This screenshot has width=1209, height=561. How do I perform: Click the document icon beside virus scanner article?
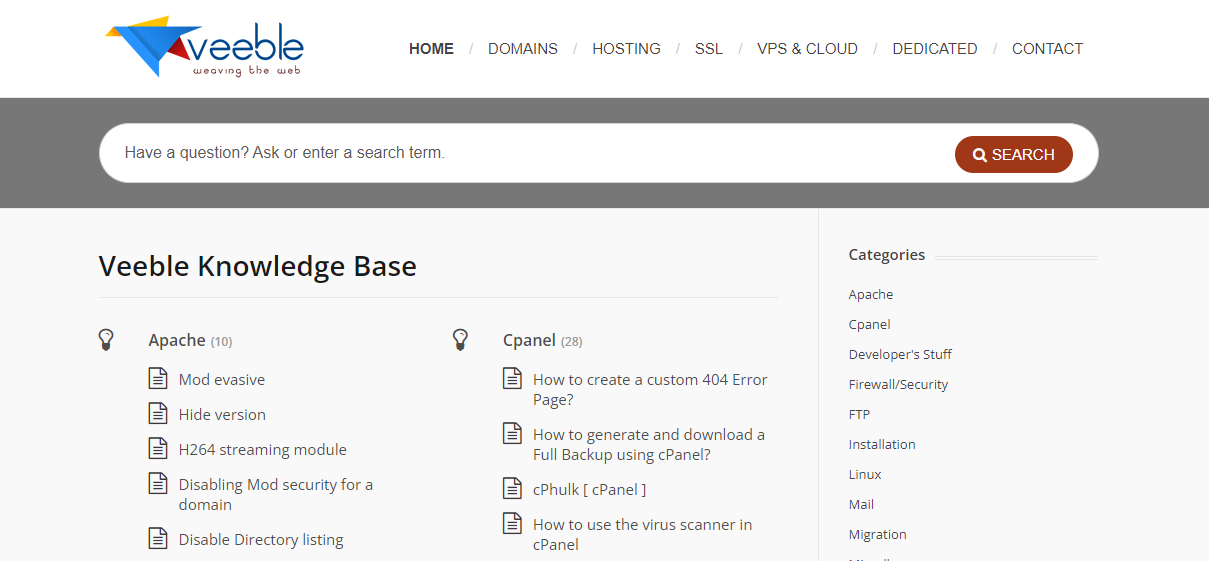click(x=512, y=524)
